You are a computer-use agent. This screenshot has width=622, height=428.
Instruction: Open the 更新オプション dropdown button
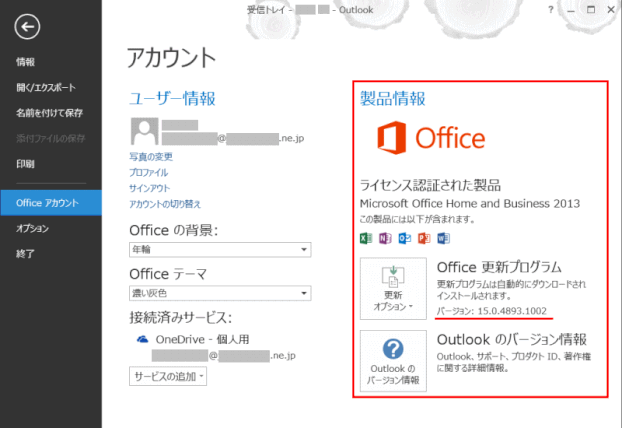[393, 288]
